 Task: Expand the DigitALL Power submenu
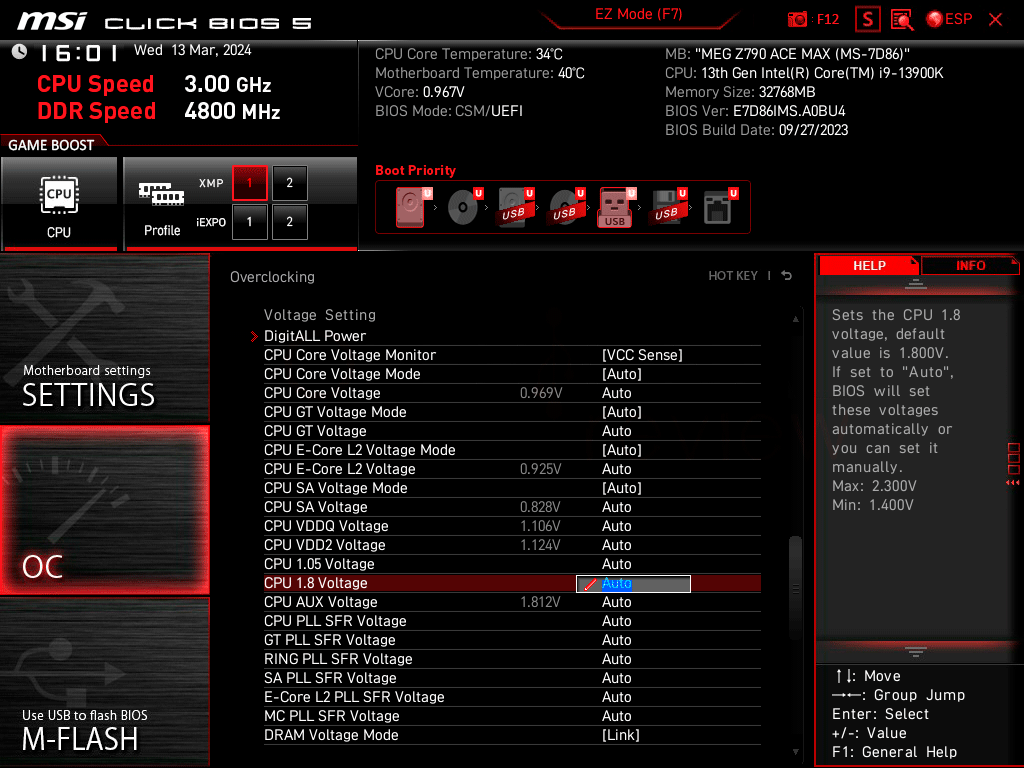(x=315, y=336)
